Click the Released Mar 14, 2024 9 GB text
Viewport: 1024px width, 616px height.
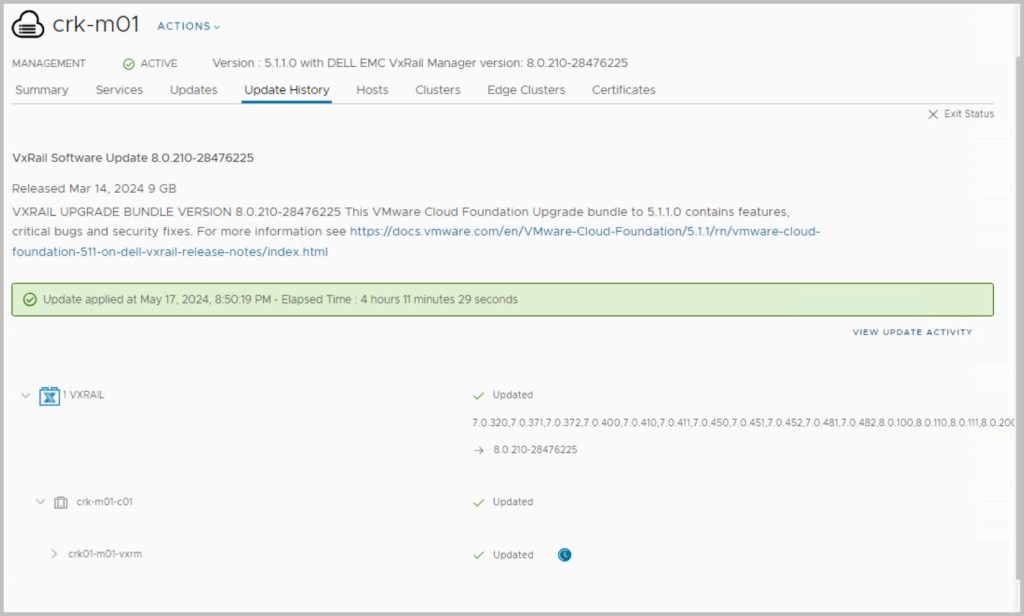(x=94, y=188)
